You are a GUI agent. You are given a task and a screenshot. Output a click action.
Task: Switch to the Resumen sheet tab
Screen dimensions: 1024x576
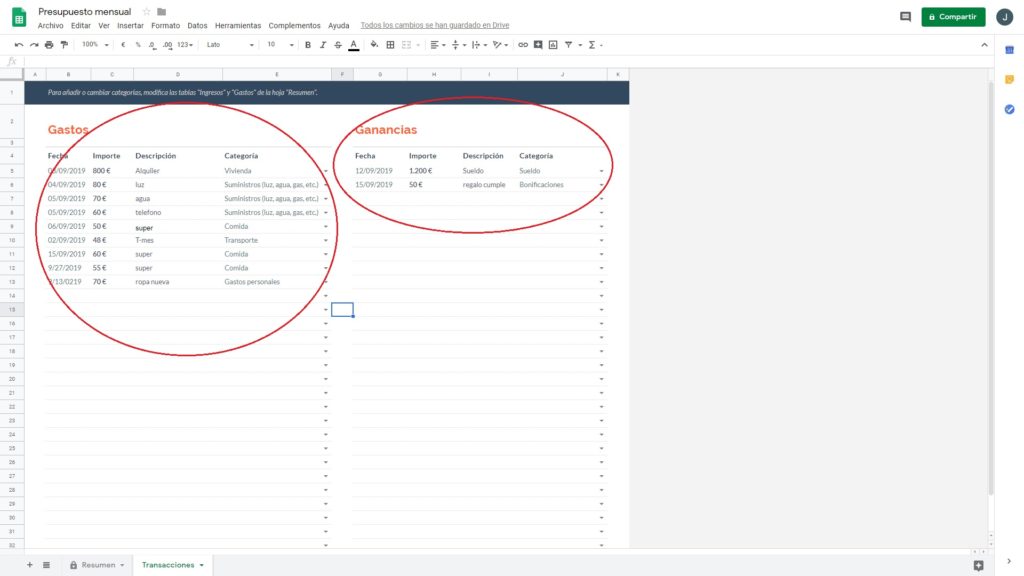click(98, 565)
